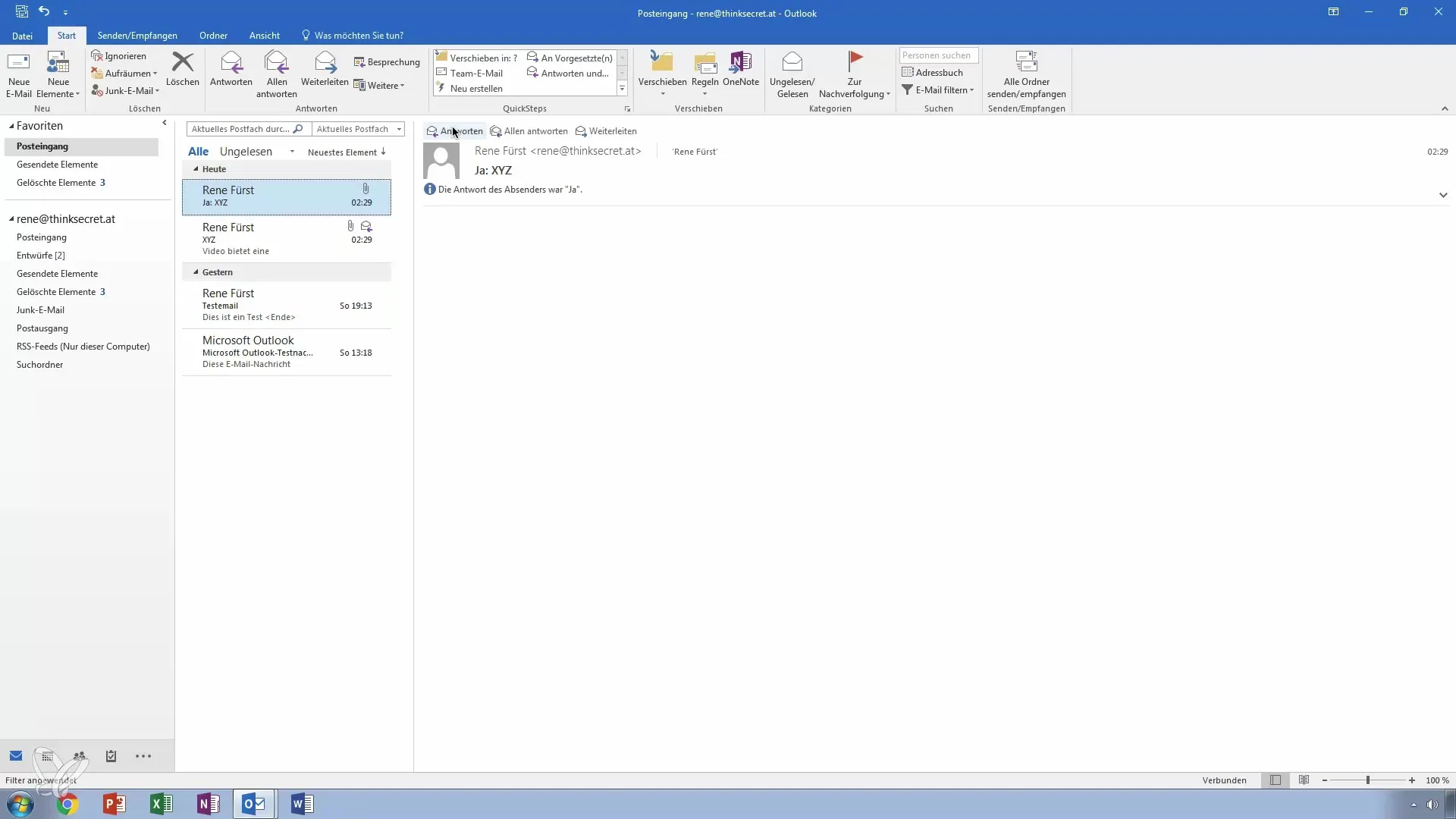Image resolution: width=1456 pixels, height=819 pixels.
Task: Open Adressbuch button
Action: 932,73
